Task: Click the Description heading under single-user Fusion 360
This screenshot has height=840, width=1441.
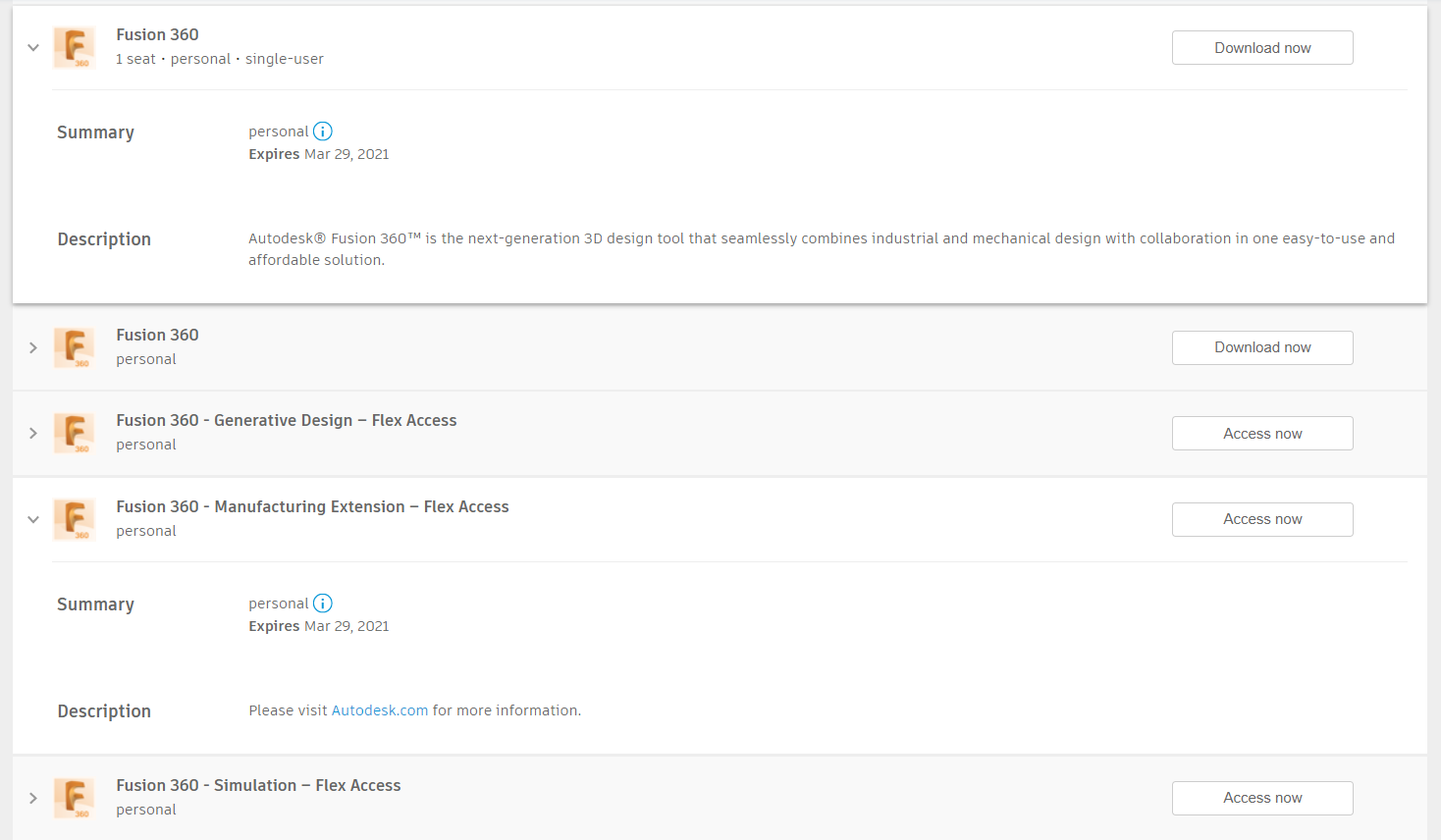Action: tap(104, 239)
